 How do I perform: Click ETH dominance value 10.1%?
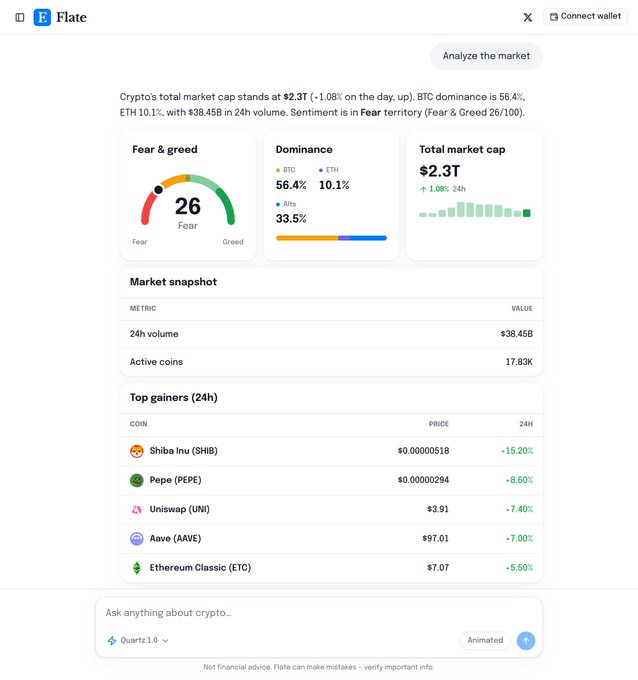click(x=334, y=185)
